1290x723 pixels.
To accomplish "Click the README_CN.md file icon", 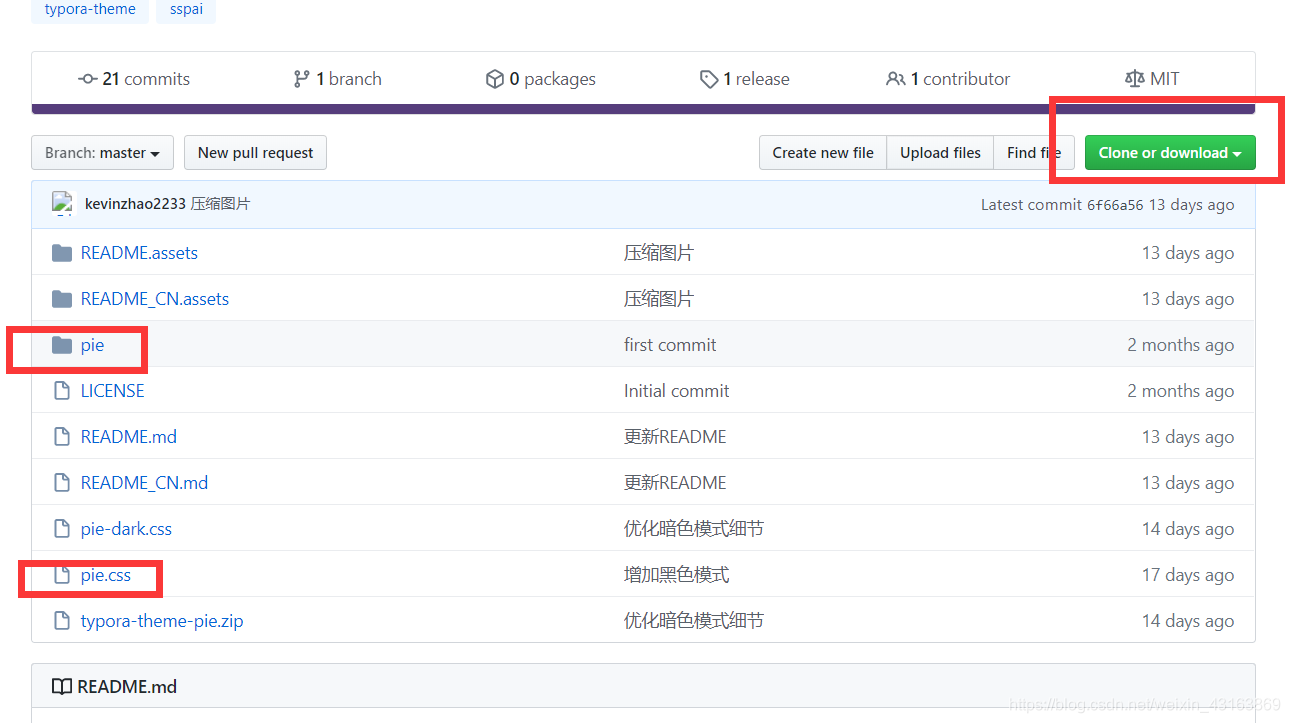I will (62, 483).
